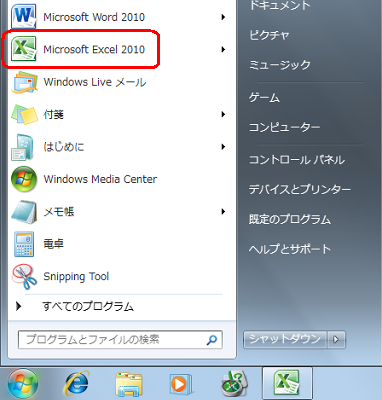Open デバイスとプリンター (Devices and Printers)
Screen dimensions: 382x400
[300, 189]
